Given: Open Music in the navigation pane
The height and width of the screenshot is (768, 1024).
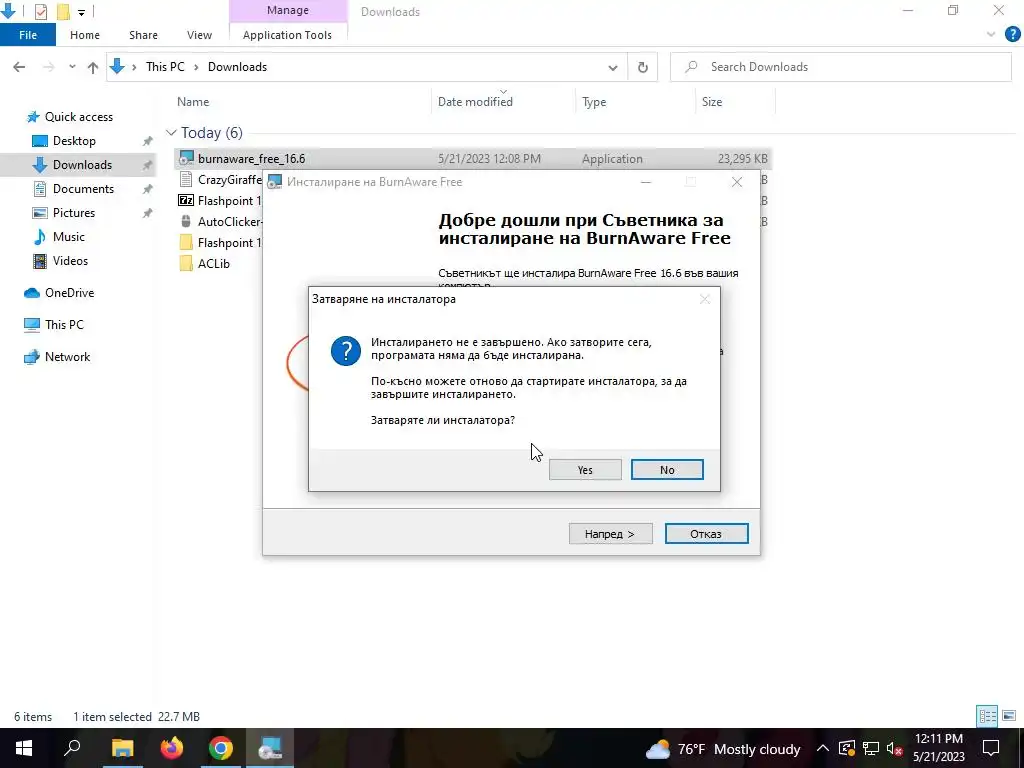Looking at the screenshot, I should [69, 237].
